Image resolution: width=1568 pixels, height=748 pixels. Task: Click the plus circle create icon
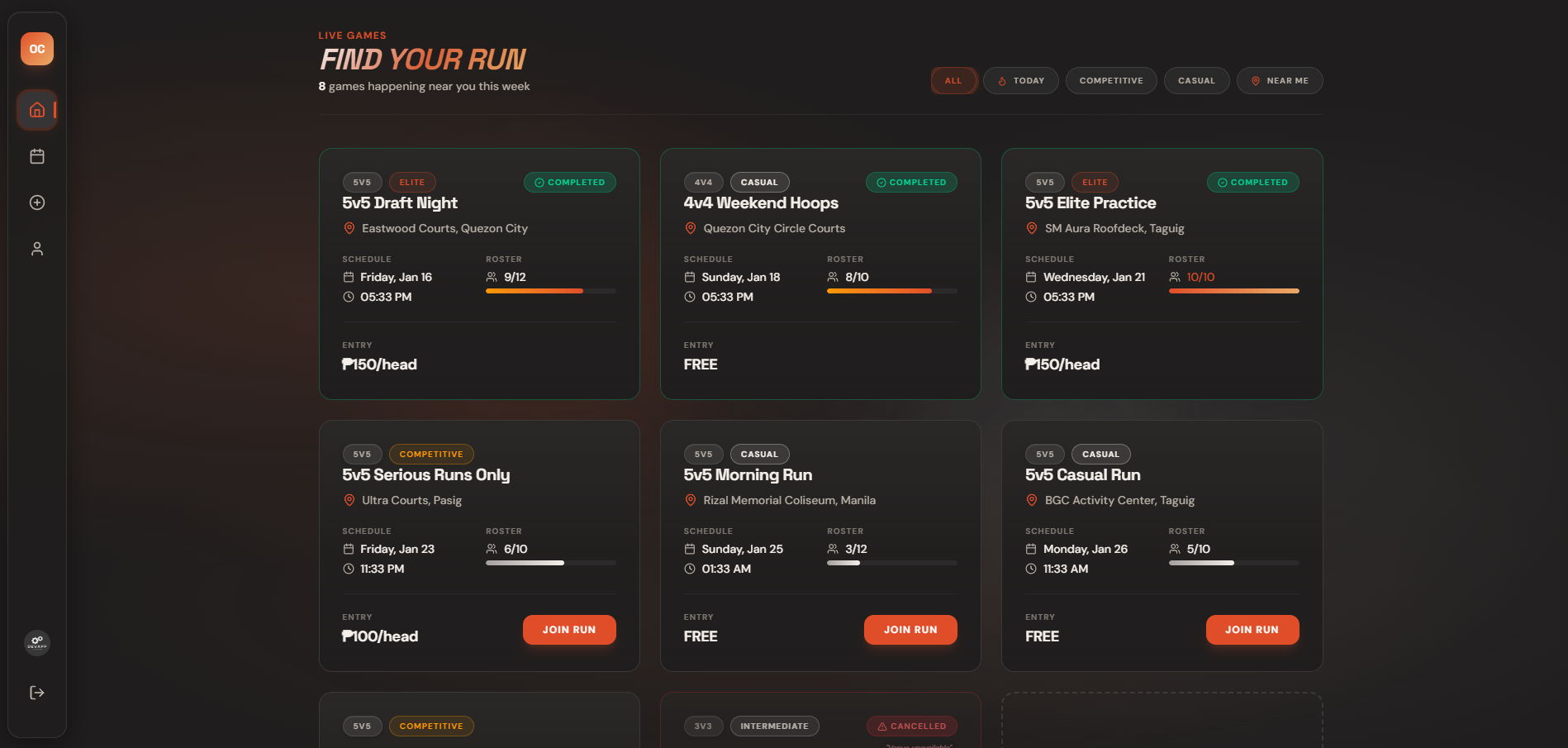(x=37, y=202)
